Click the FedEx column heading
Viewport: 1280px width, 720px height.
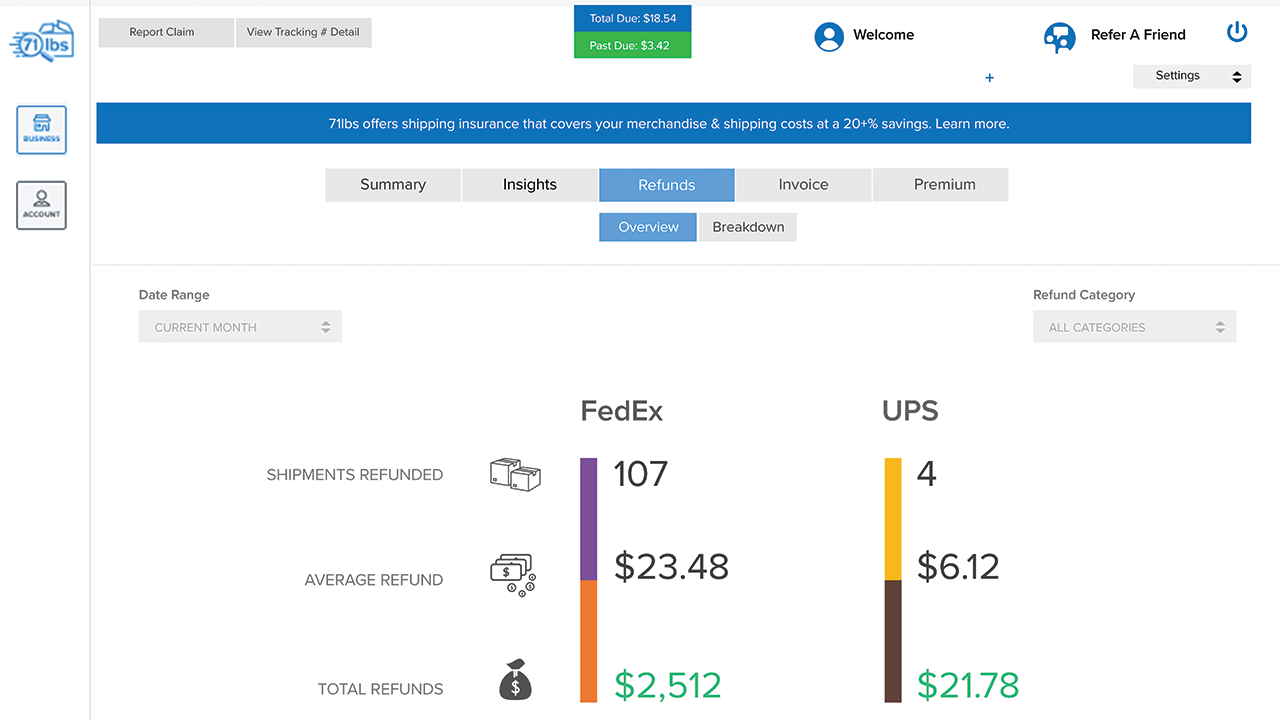(x=622, y=411)
